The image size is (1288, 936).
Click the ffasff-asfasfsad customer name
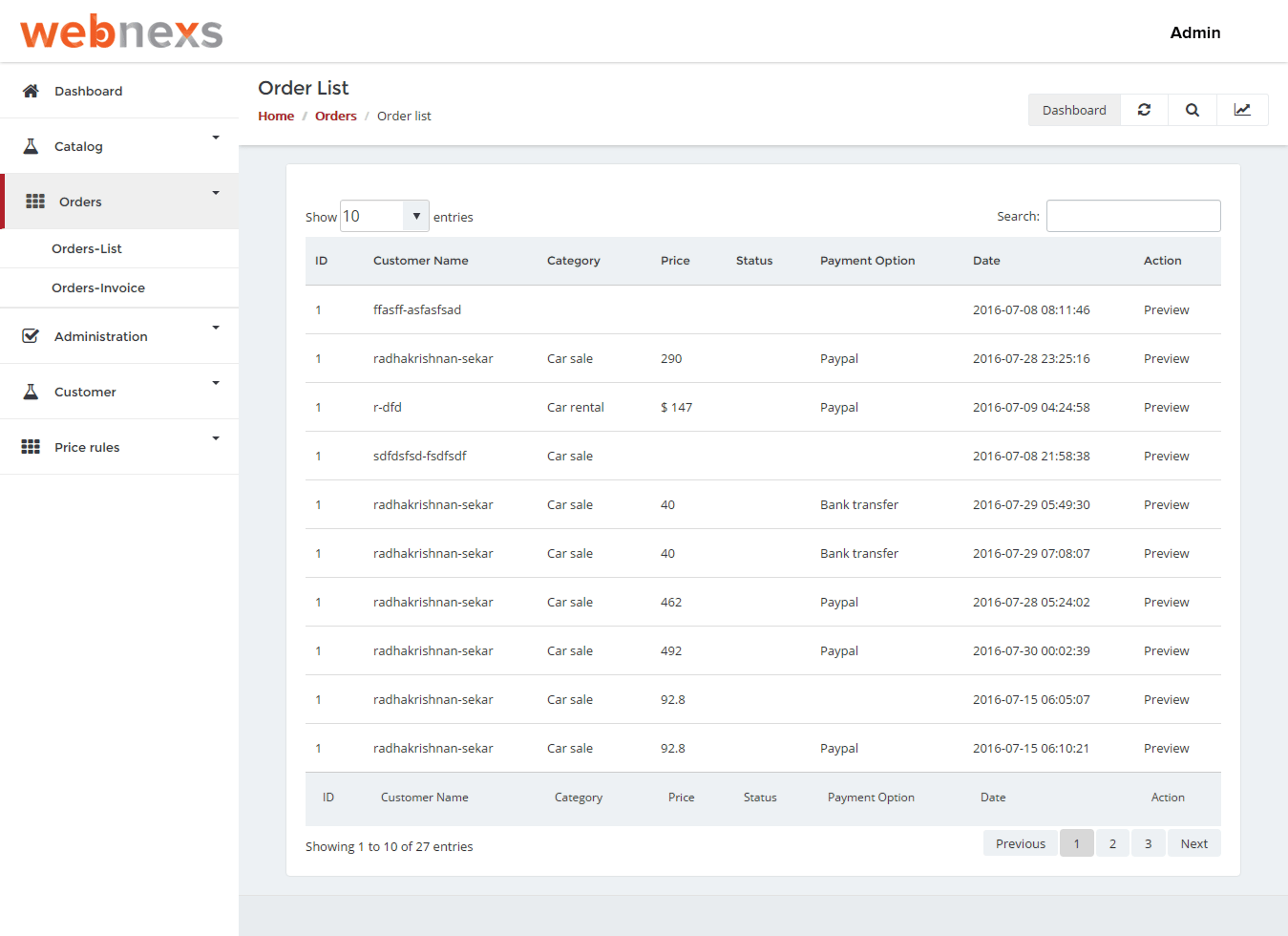click(417, 309)
